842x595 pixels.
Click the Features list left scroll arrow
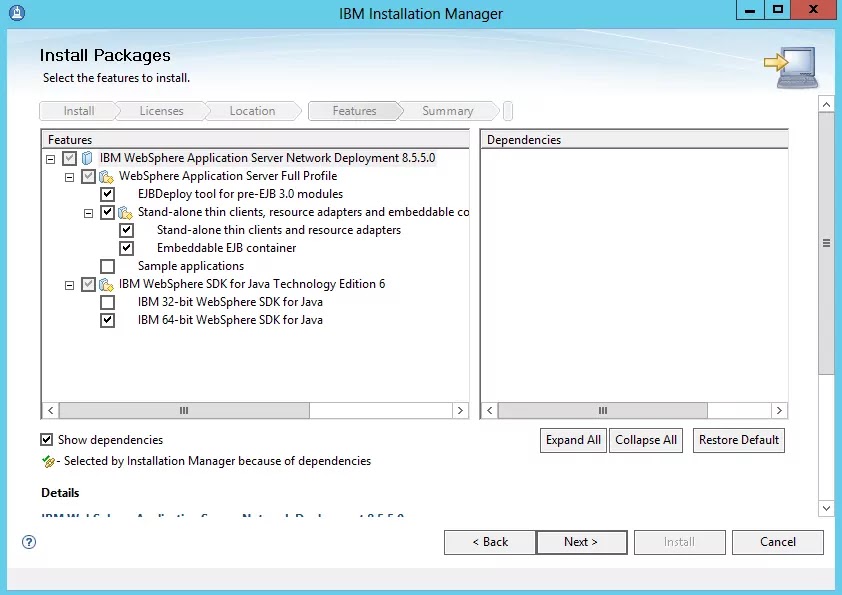pyautogui.click(x=50, y=411)
